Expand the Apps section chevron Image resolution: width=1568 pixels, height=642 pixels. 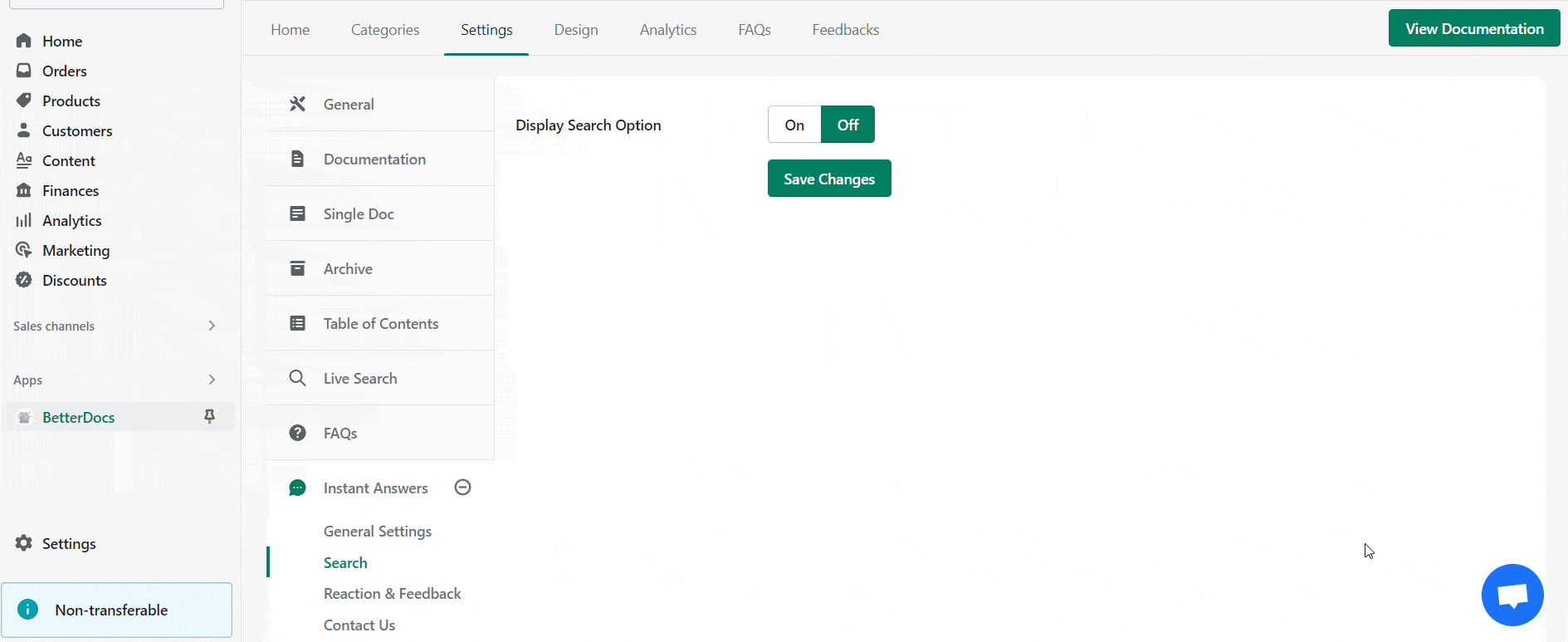(x=212, y=380)
